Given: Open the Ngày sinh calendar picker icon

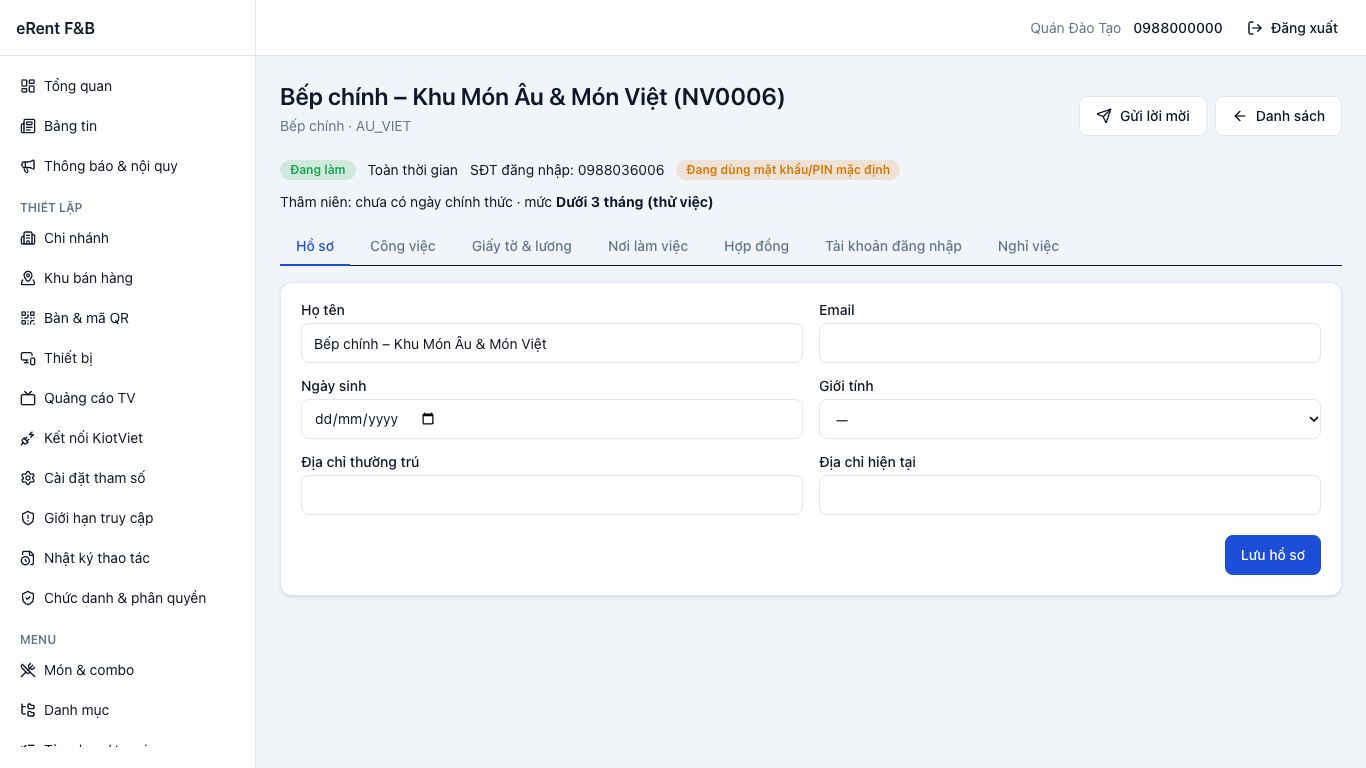Looking at the screenshot, I should 428,419.
